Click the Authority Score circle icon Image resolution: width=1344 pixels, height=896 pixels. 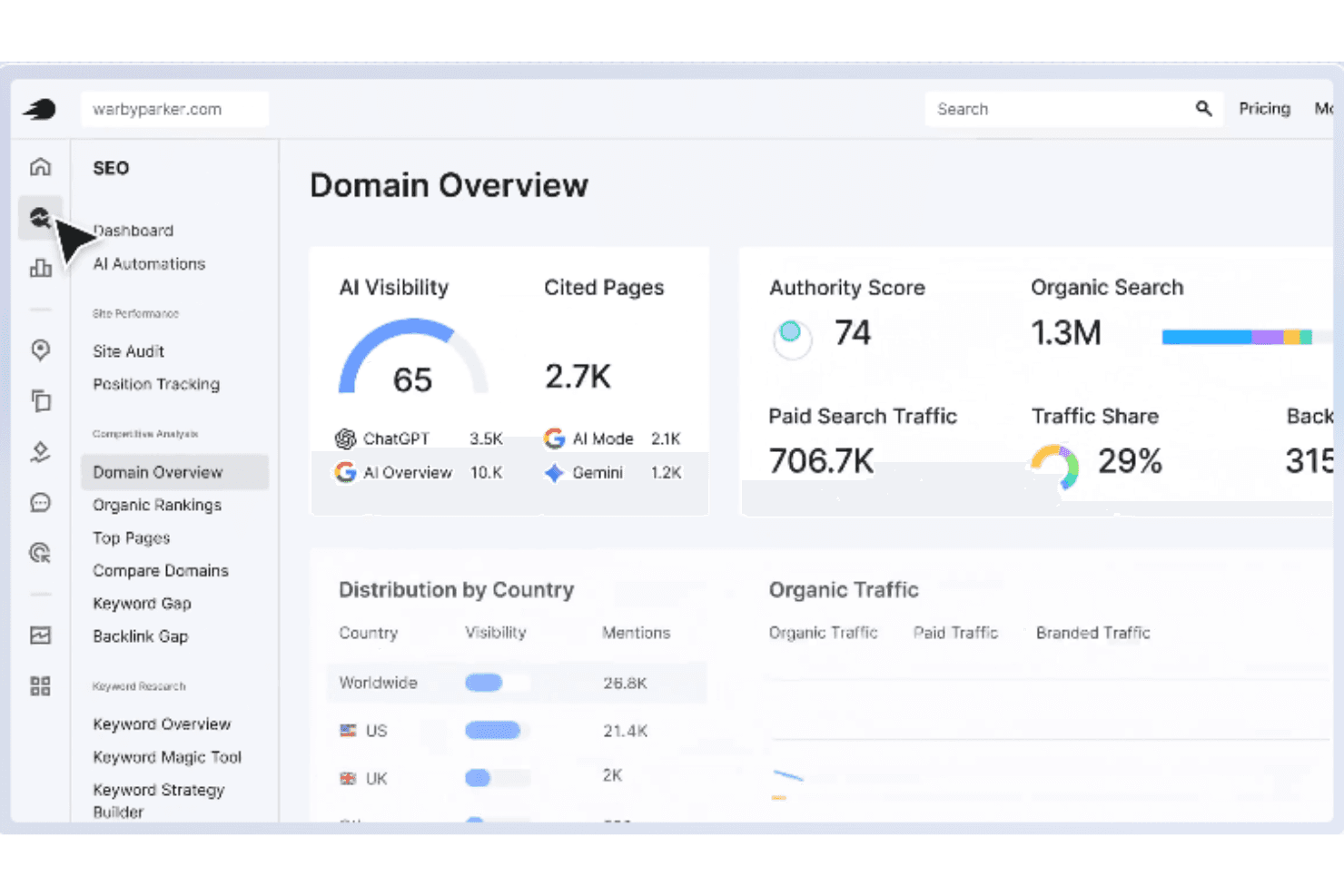(x=791, y=338)
